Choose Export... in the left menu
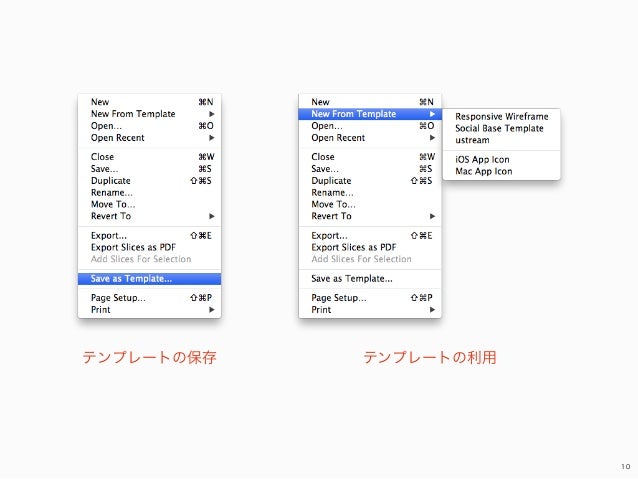 [149, 236]
